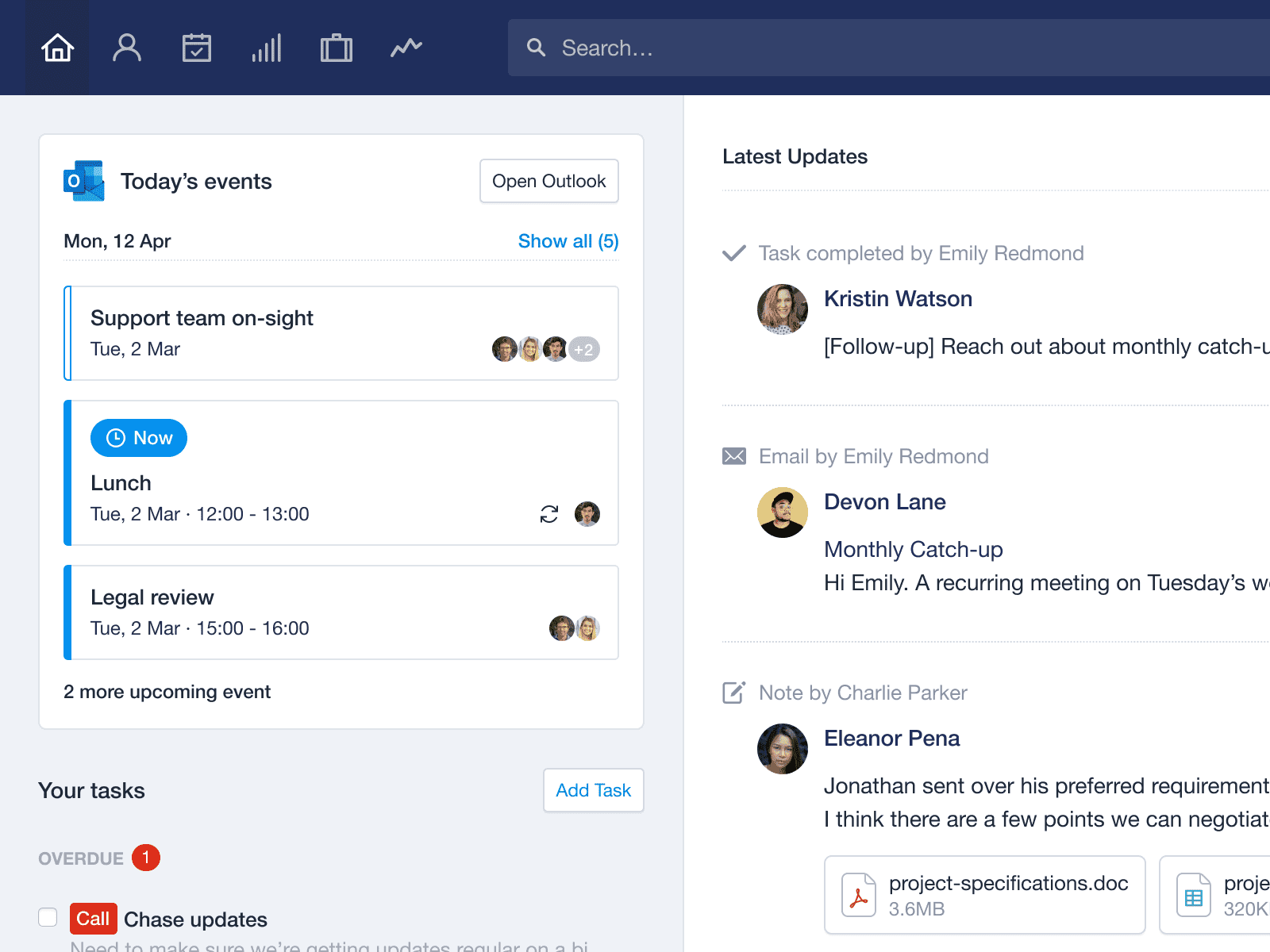This screenshot has height=952, width=1270.
Task: Click Tue, 2 Mar 15:00 - 16:00 time
Action: 200,628
